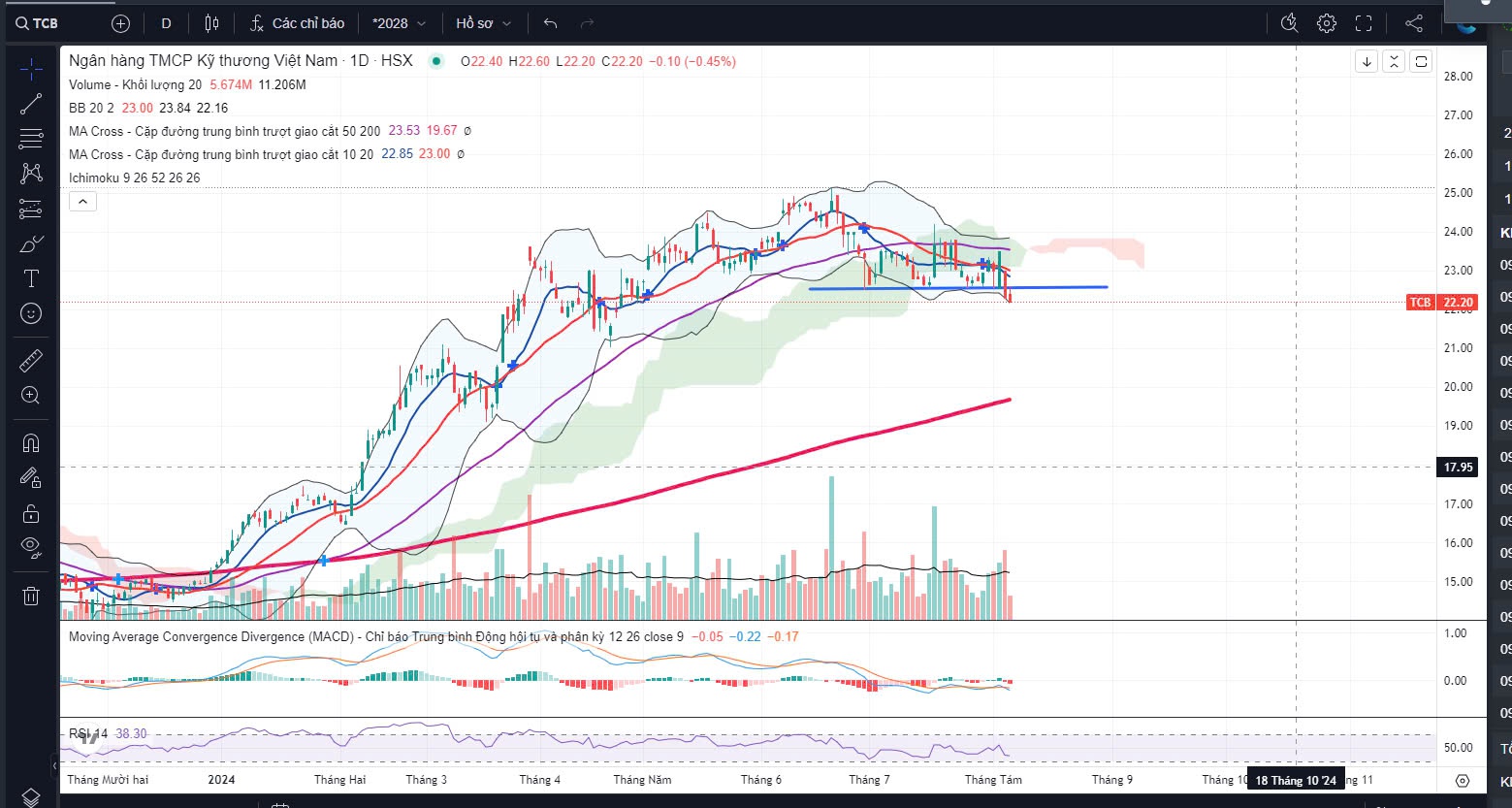The height and width of the screenshot is (808, 1512).
Task: Open the quick search lightning icon
Action: tap(1289, 23)
